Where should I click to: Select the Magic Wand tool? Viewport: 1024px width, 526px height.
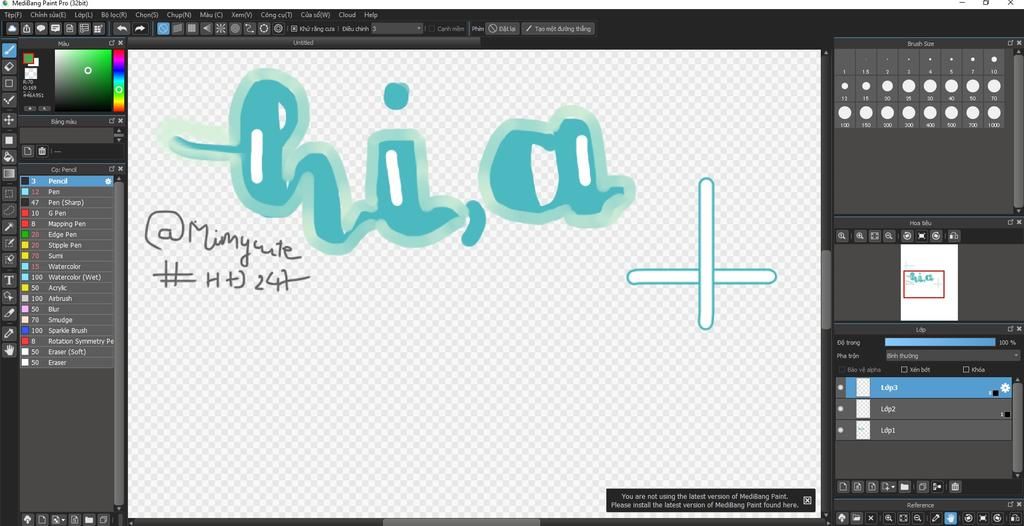tap(9, 227)
